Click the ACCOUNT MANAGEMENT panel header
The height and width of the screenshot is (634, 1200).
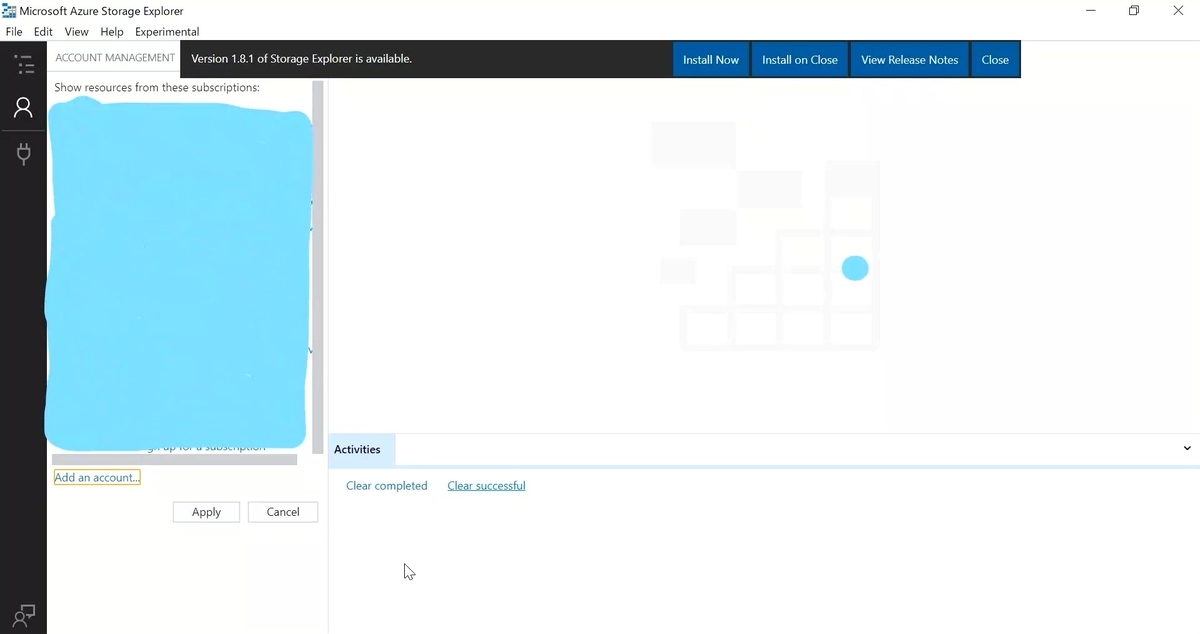[x=115, y=58]
